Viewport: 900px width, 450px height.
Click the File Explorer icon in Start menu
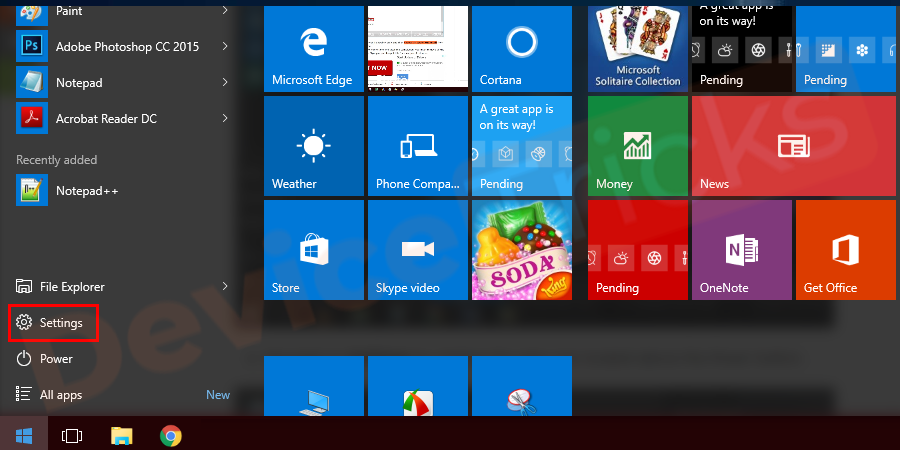coord(24,286)
